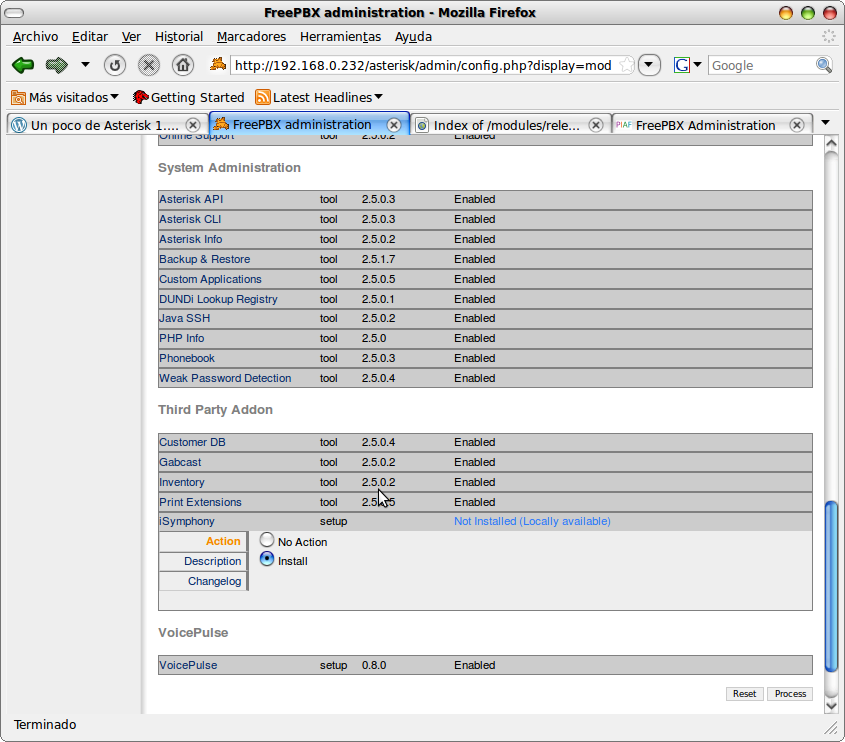Open the address bar history dropdown
The height and width of the screenshot is (742, 845).
click(649, 64)
